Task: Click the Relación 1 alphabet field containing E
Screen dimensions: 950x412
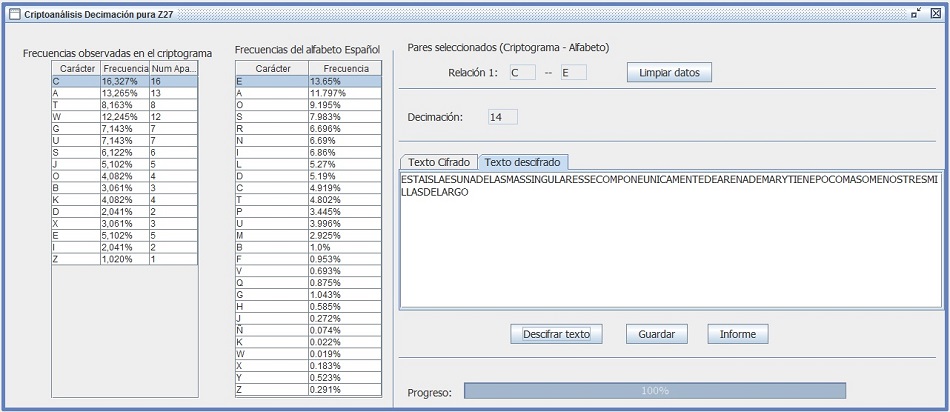Action: point(572,73)
